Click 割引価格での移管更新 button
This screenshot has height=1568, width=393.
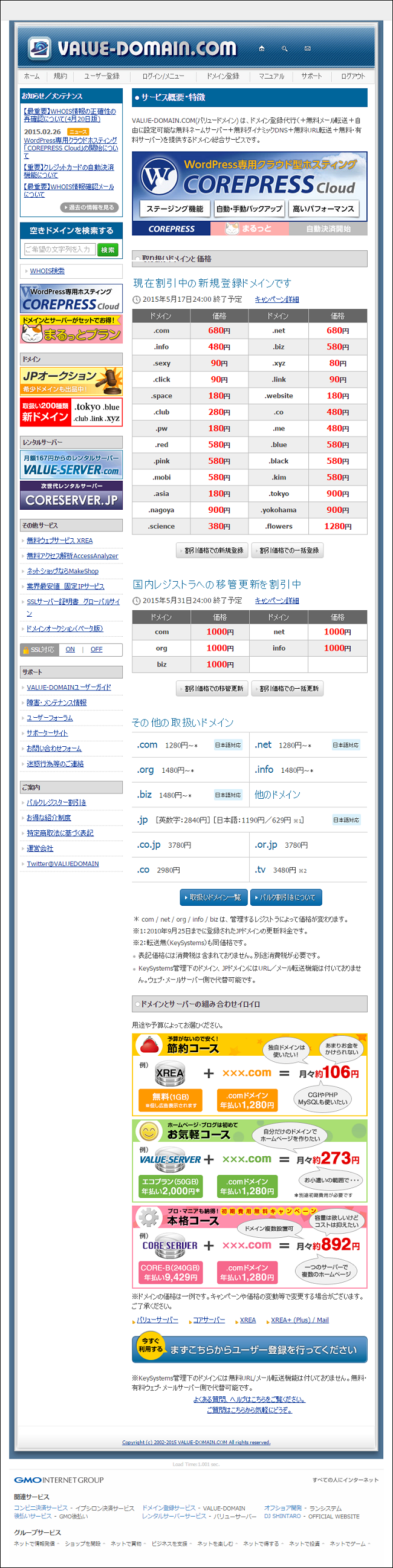coord(212,688)
